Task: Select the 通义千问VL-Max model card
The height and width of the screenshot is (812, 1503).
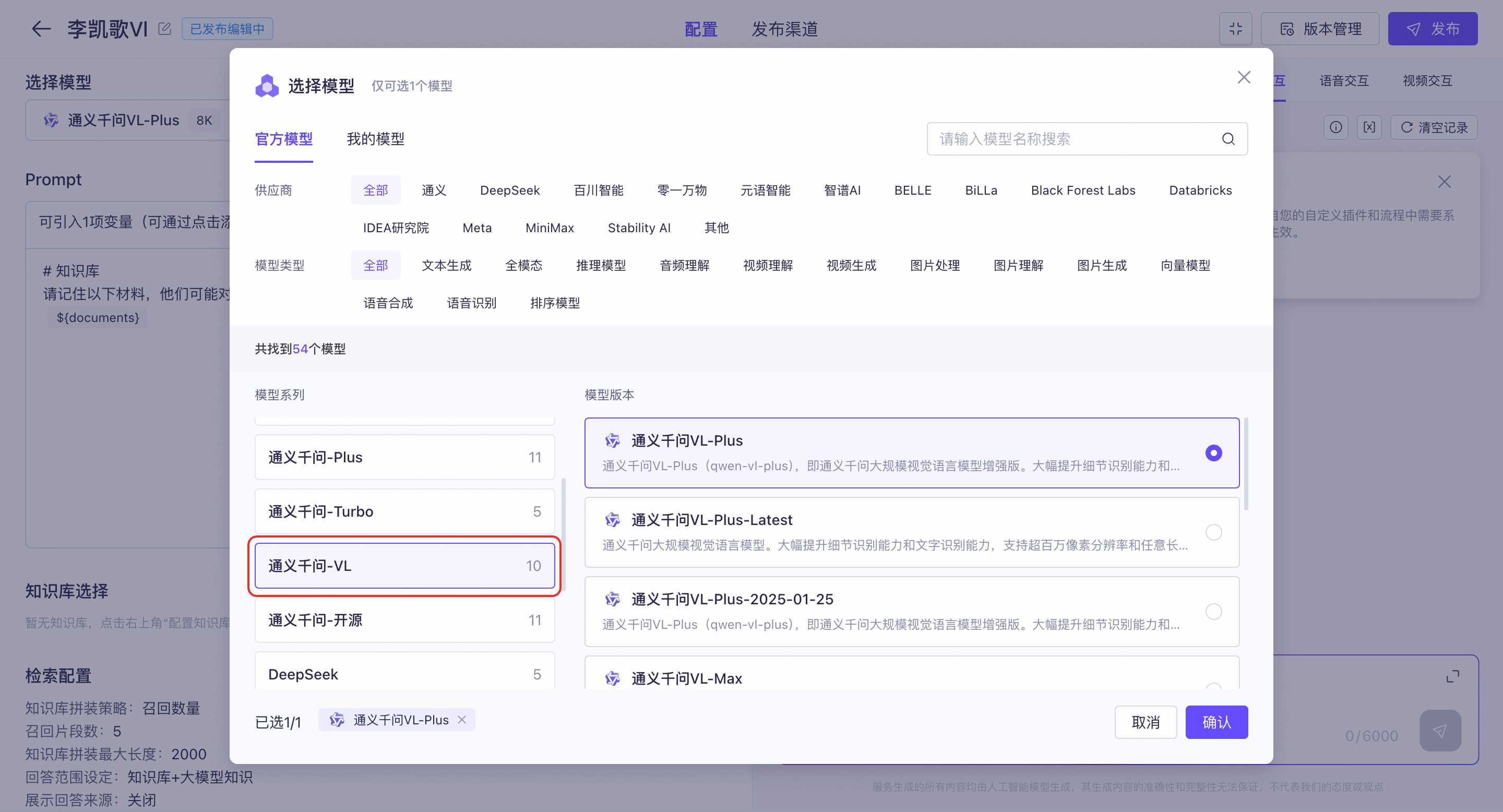Action: coord(911,673)
